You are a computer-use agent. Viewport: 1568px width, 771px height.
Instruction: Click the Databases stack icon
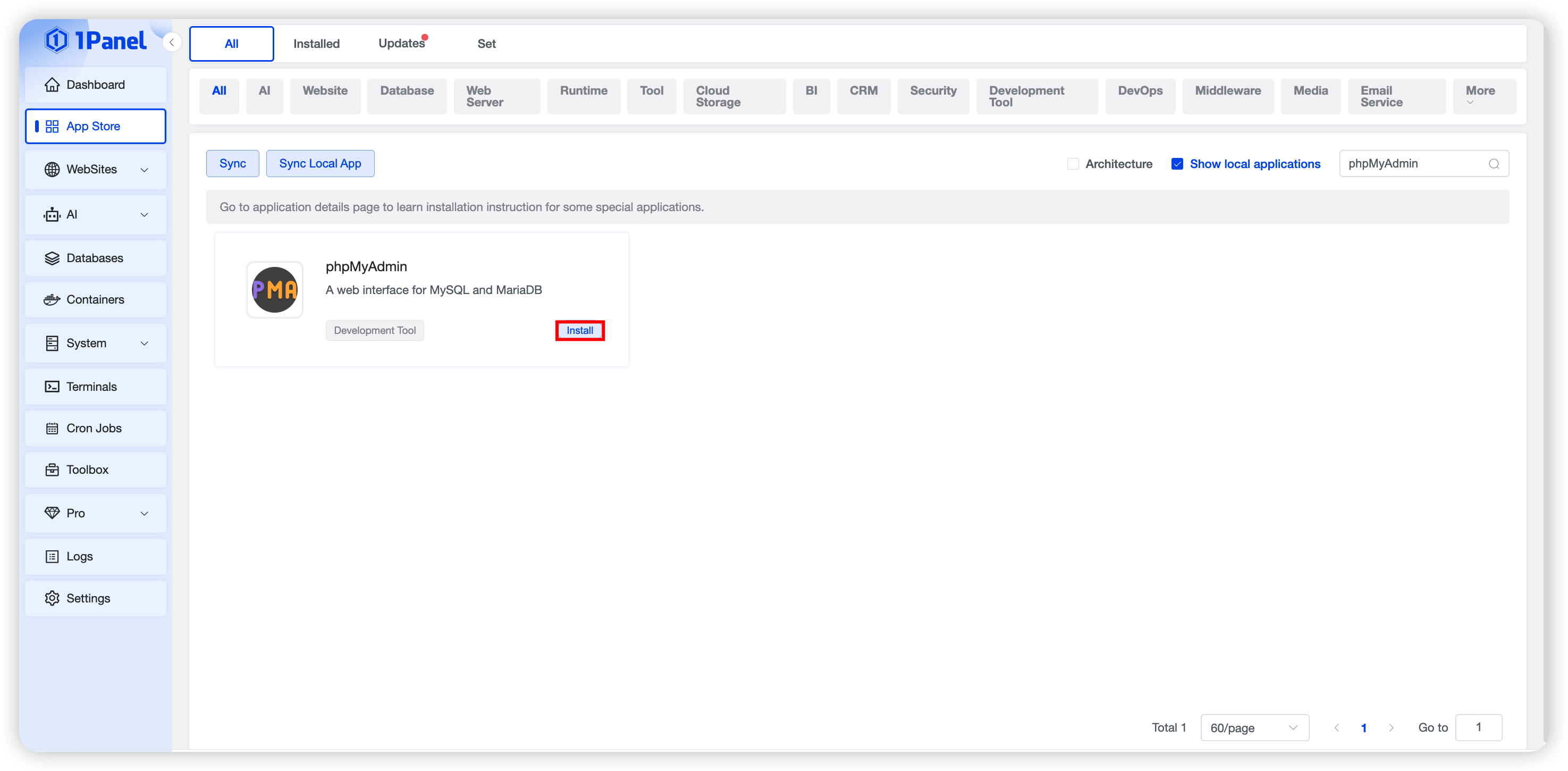[x=52, y=258]
